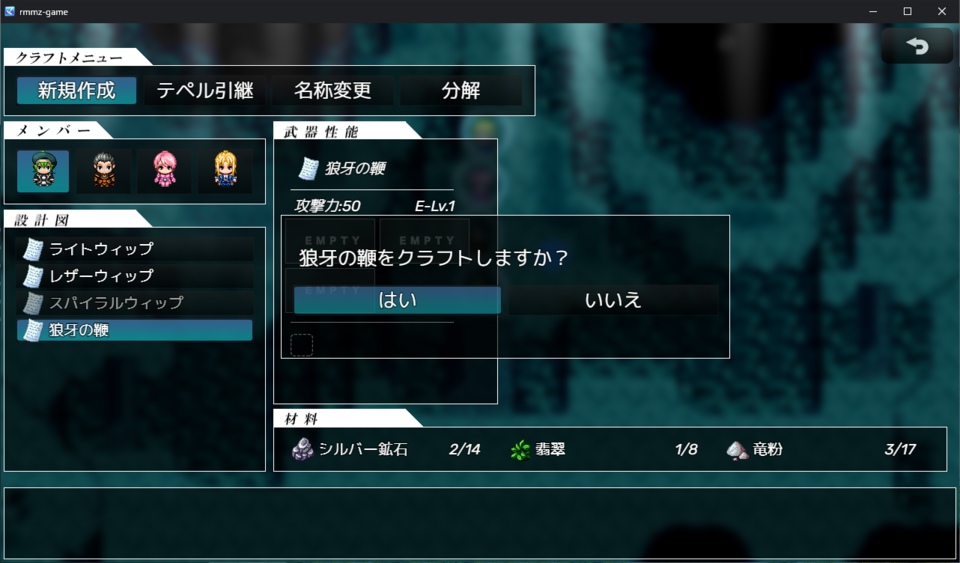The image size is (960, 563).
Task: Open the 名称変更 rename tab
Action: 332,91
